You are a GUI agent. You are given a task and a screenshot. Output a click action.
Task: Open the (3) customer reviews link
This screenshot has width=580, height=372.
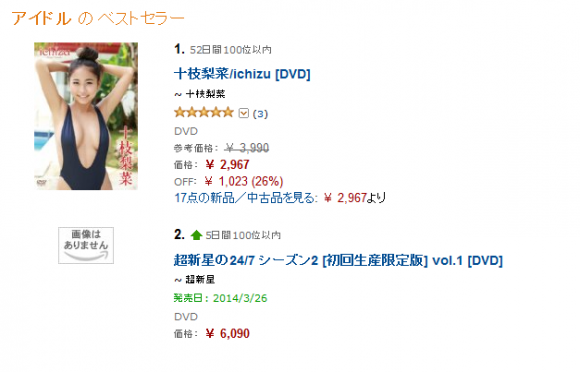[x=260, y=114]
